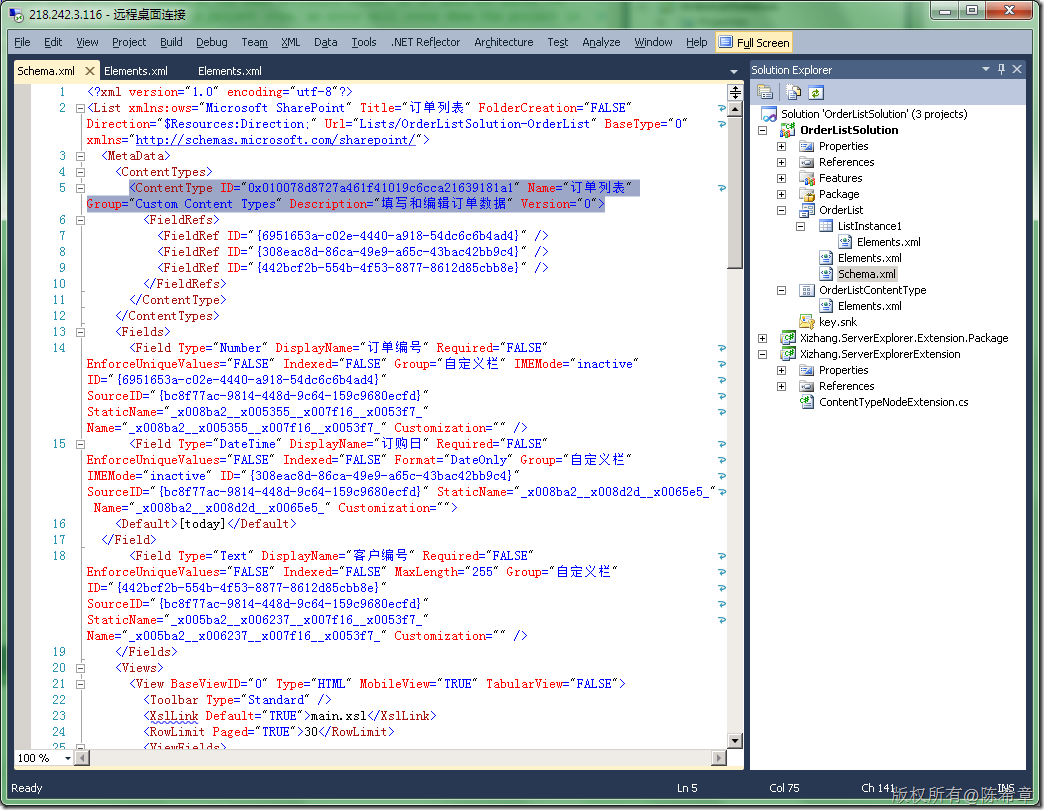
Task: Collapse the OrderList node
Action: pyautogui.click(x=782, y=210)
